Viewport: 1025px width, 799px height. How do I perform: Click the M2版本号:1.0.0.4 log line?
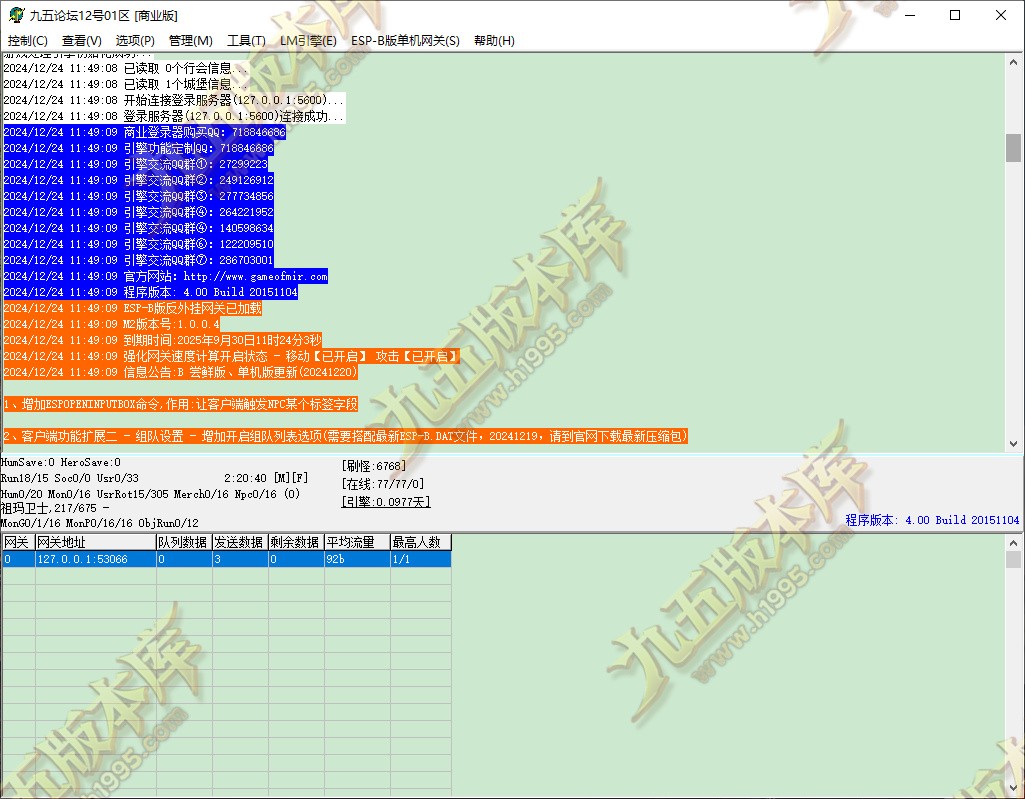(x=111, y=324)
